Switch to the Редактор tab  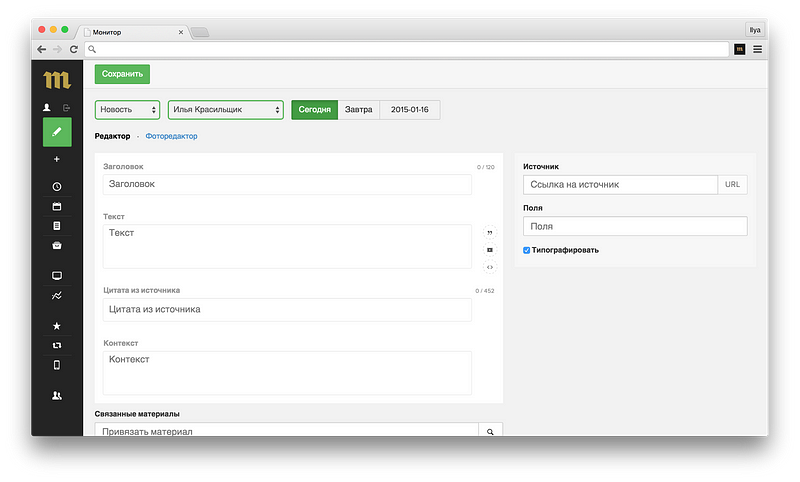click(x=112, y=136)
